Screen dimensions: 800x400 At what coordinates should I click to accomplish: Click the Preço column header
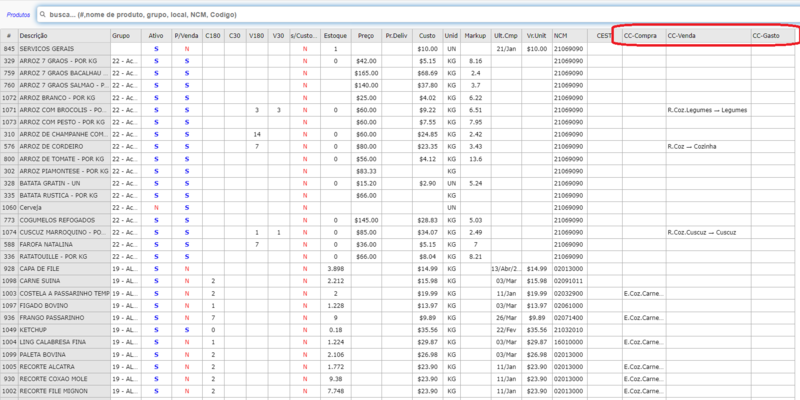click(366, 36)
